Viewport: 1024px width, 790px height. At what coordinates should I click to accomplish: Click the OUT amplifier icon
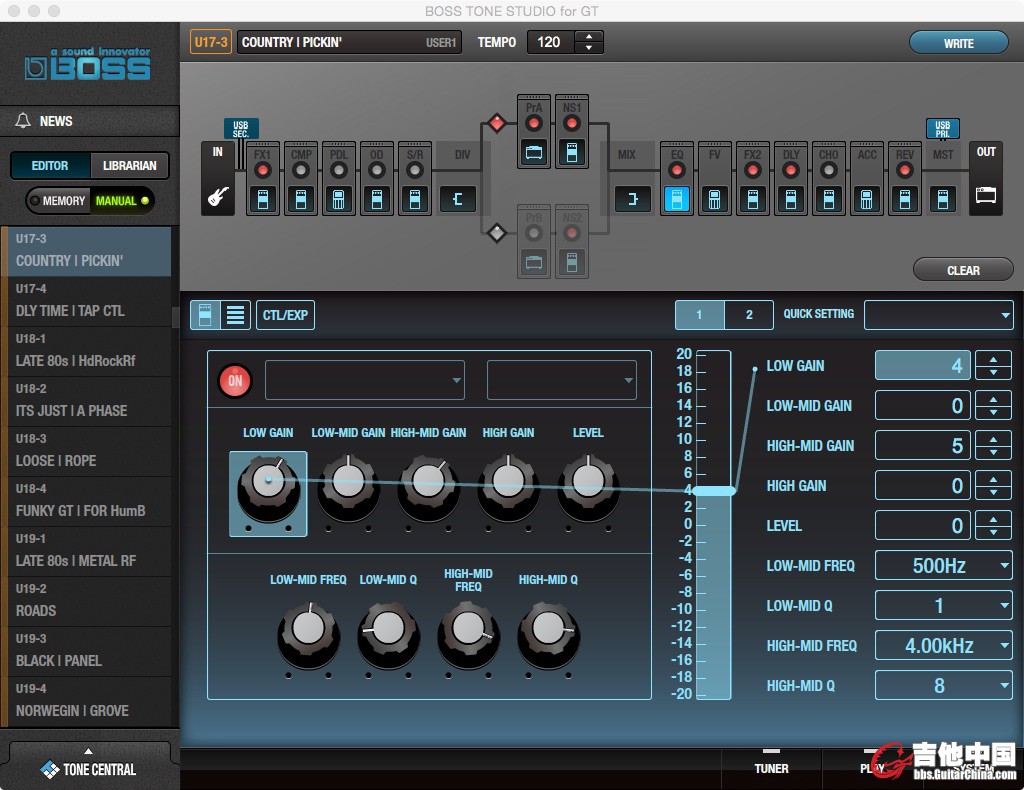pos(986,196)
